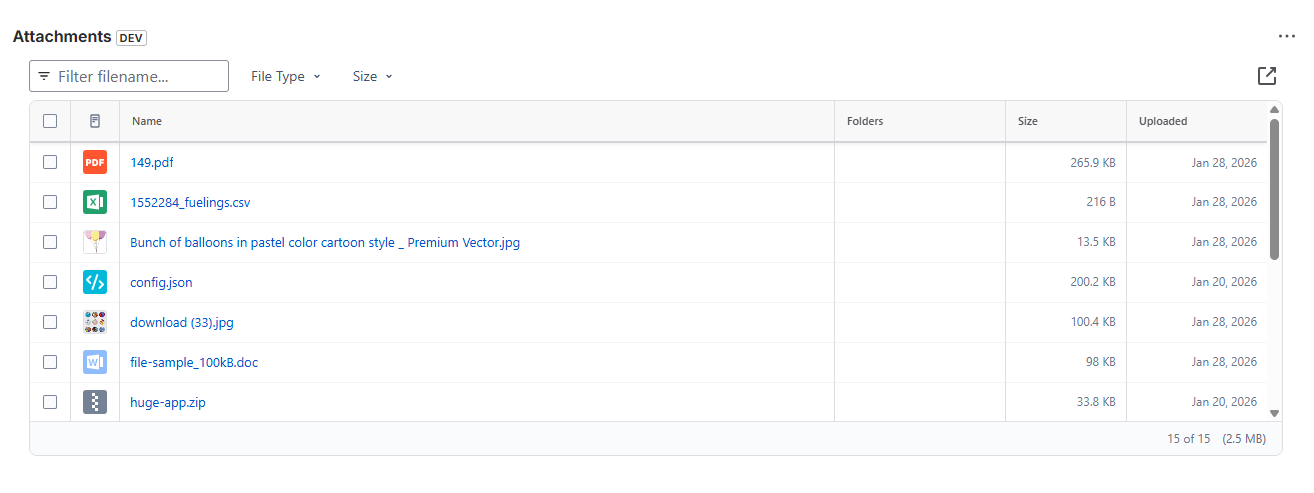Viewport: 1314px width, 493px height.
Task: Click the vertical scrollbar thumb
Action: tap(1274, 189)
